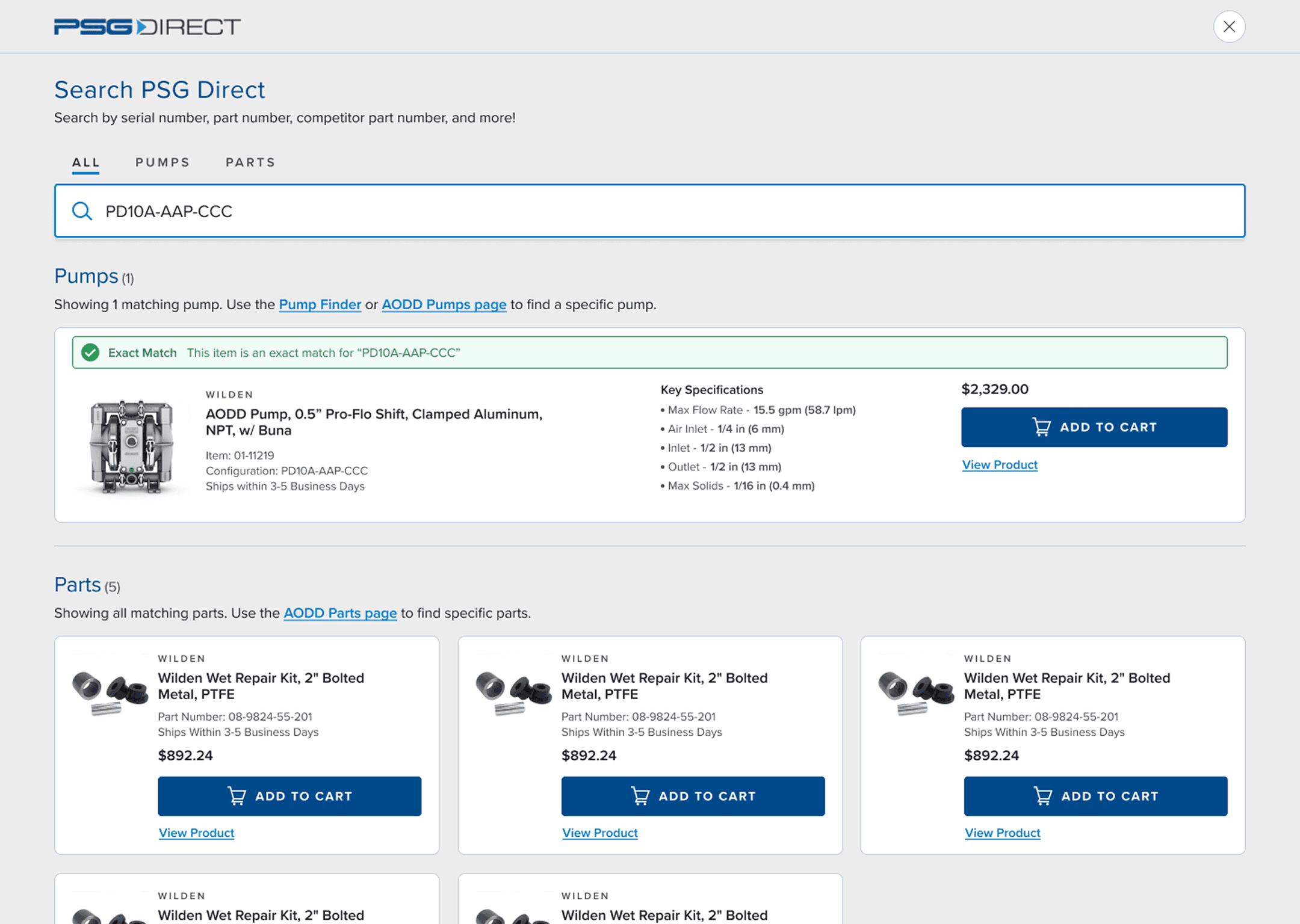Click third repair kit thumbnail image
This screenshot has width=1300, height=924.
point(915,693)
